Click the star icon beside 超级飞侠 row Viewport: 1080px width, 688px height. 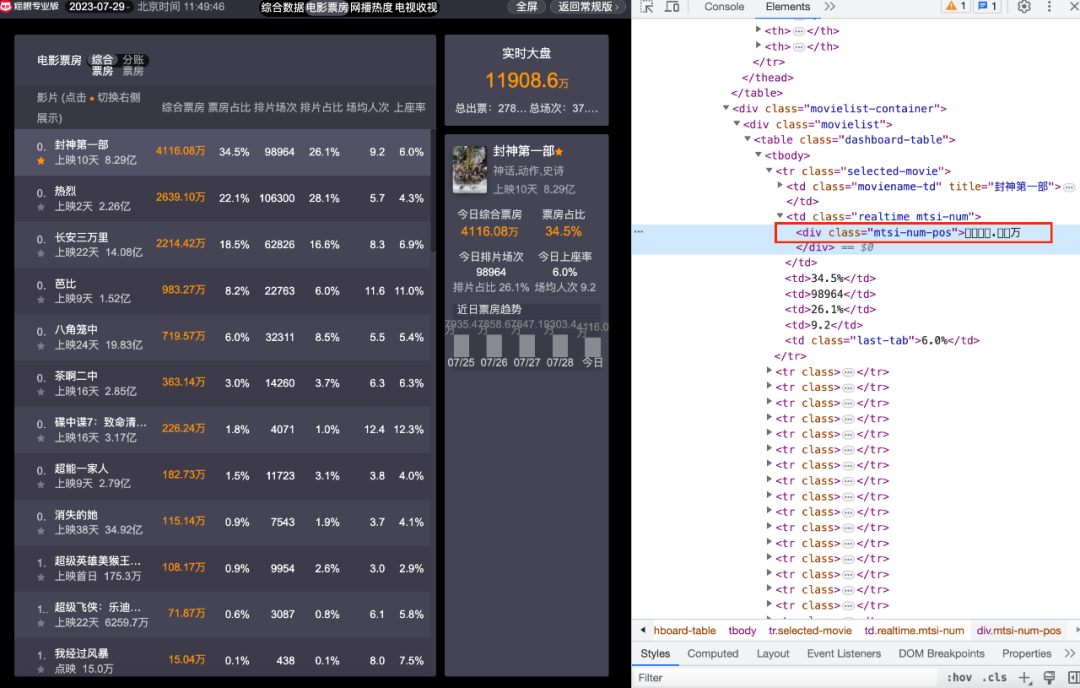tap(41, 623)
